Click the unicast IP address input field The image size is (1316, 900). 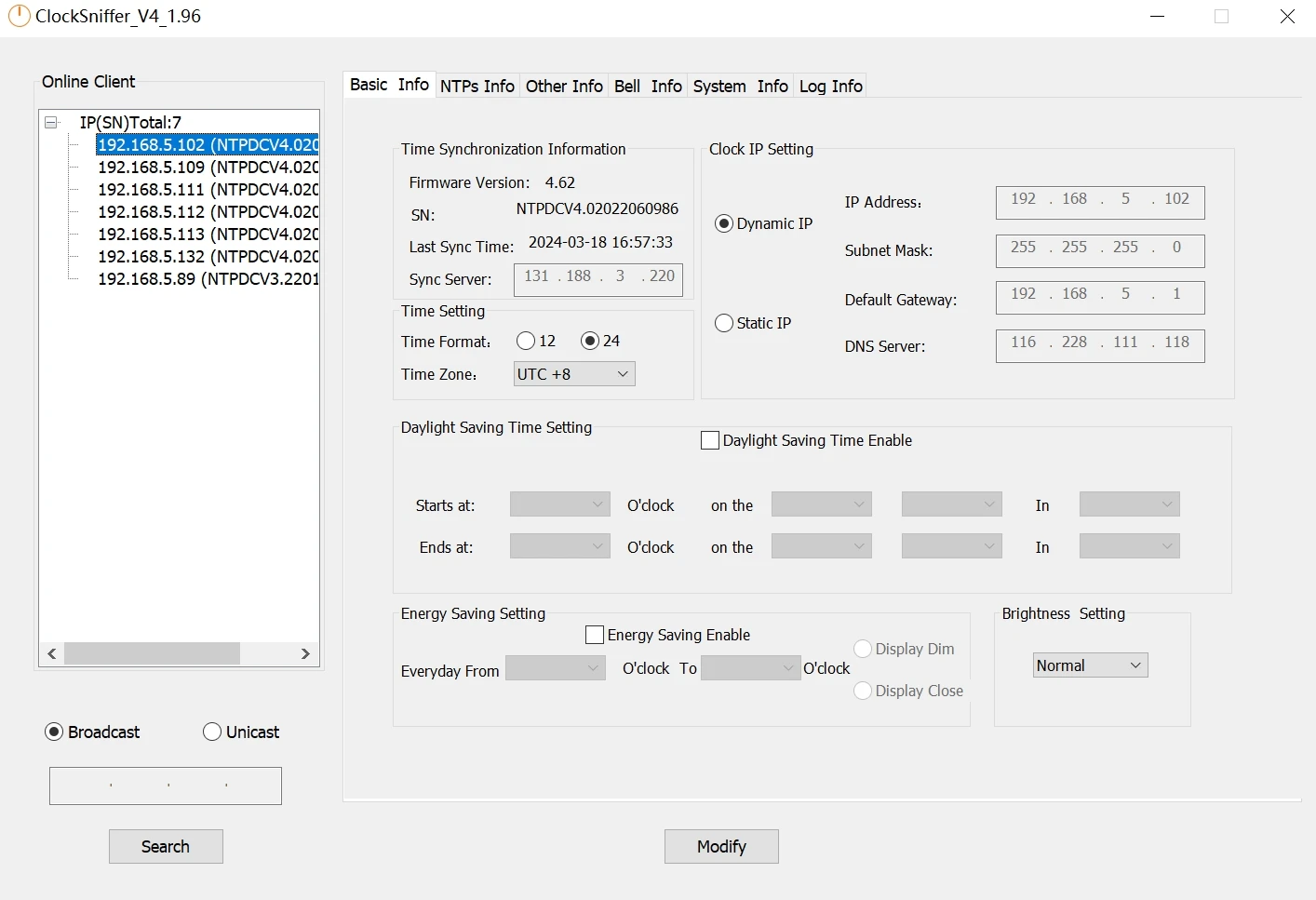point(166,786)
